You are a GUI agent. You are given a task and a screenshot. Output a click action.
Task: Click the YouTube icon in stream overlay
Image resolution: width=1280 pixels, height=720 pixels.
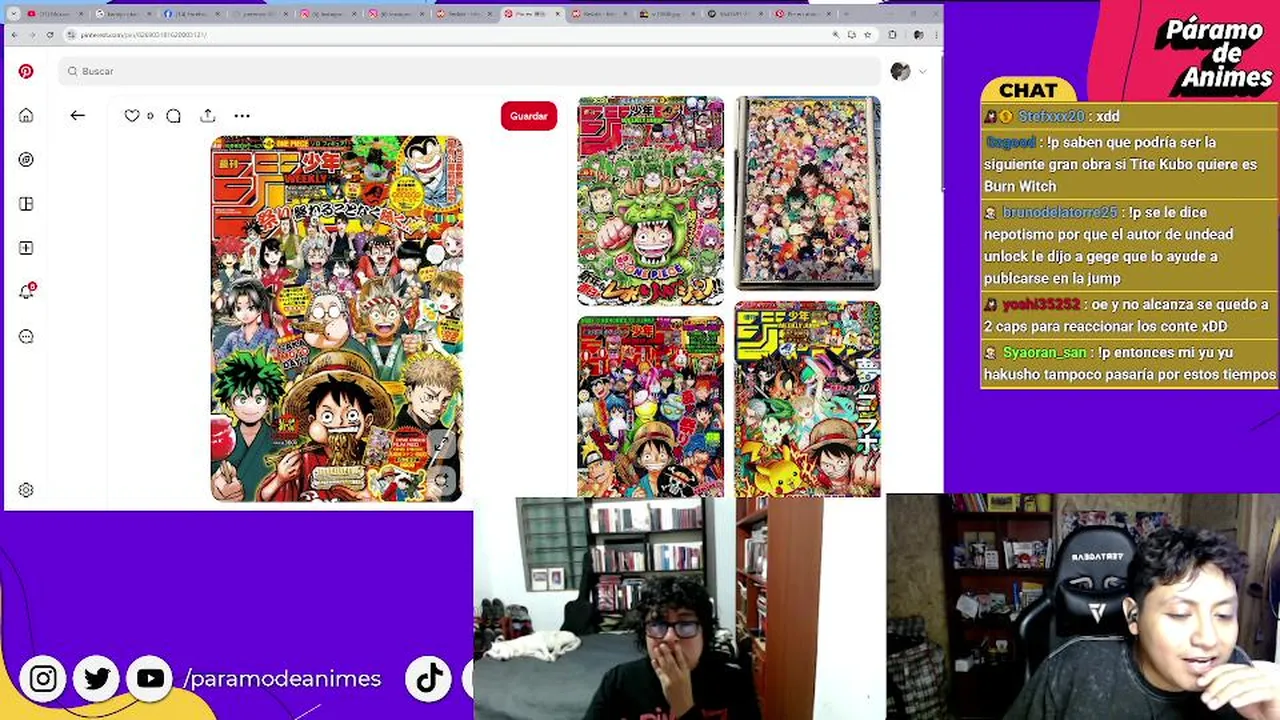(x=151, y=679)
